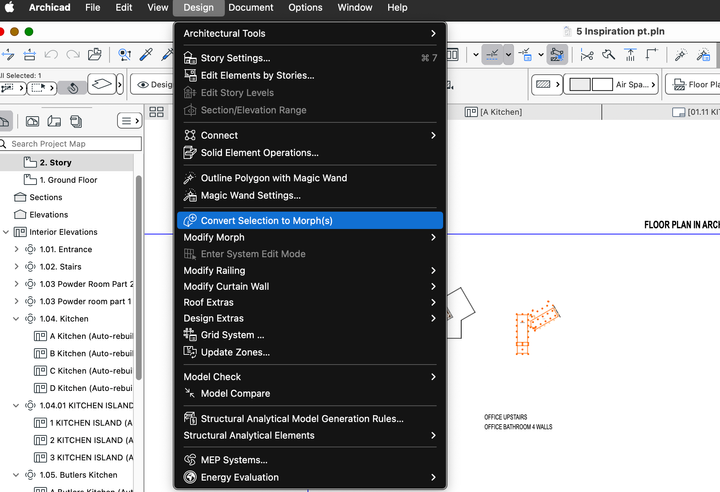Viewport: 720px width, 492px height.
Task: Open the Edit menu
Action: [x=124, y=7]
